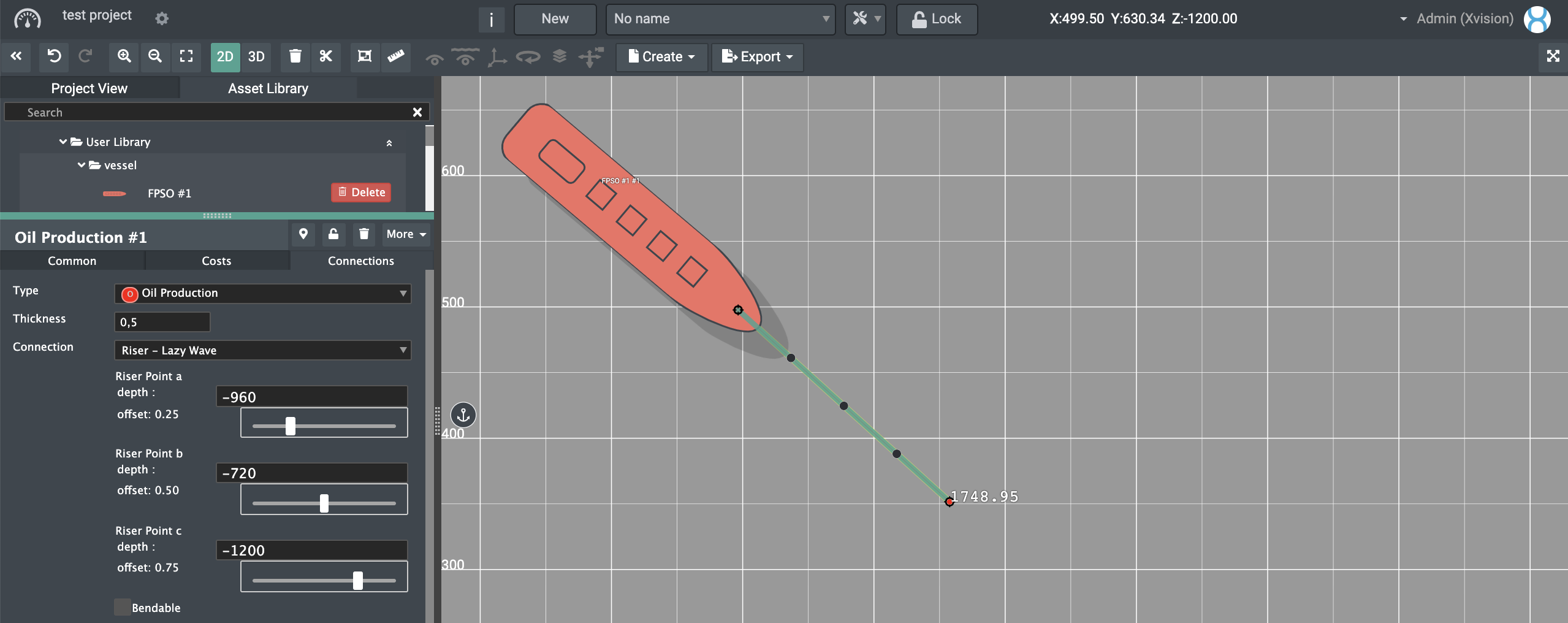Click the lock icon in the Oil Production panel
This screenshot has width=1568, height=623.
[333, 234]
